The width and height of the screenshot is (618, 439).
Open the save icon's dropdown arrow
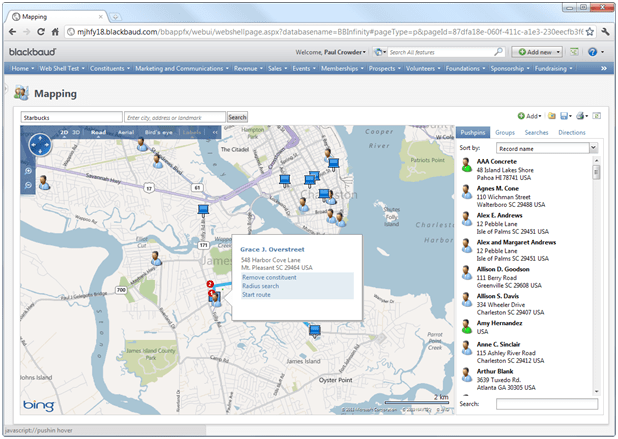(570, 116)
